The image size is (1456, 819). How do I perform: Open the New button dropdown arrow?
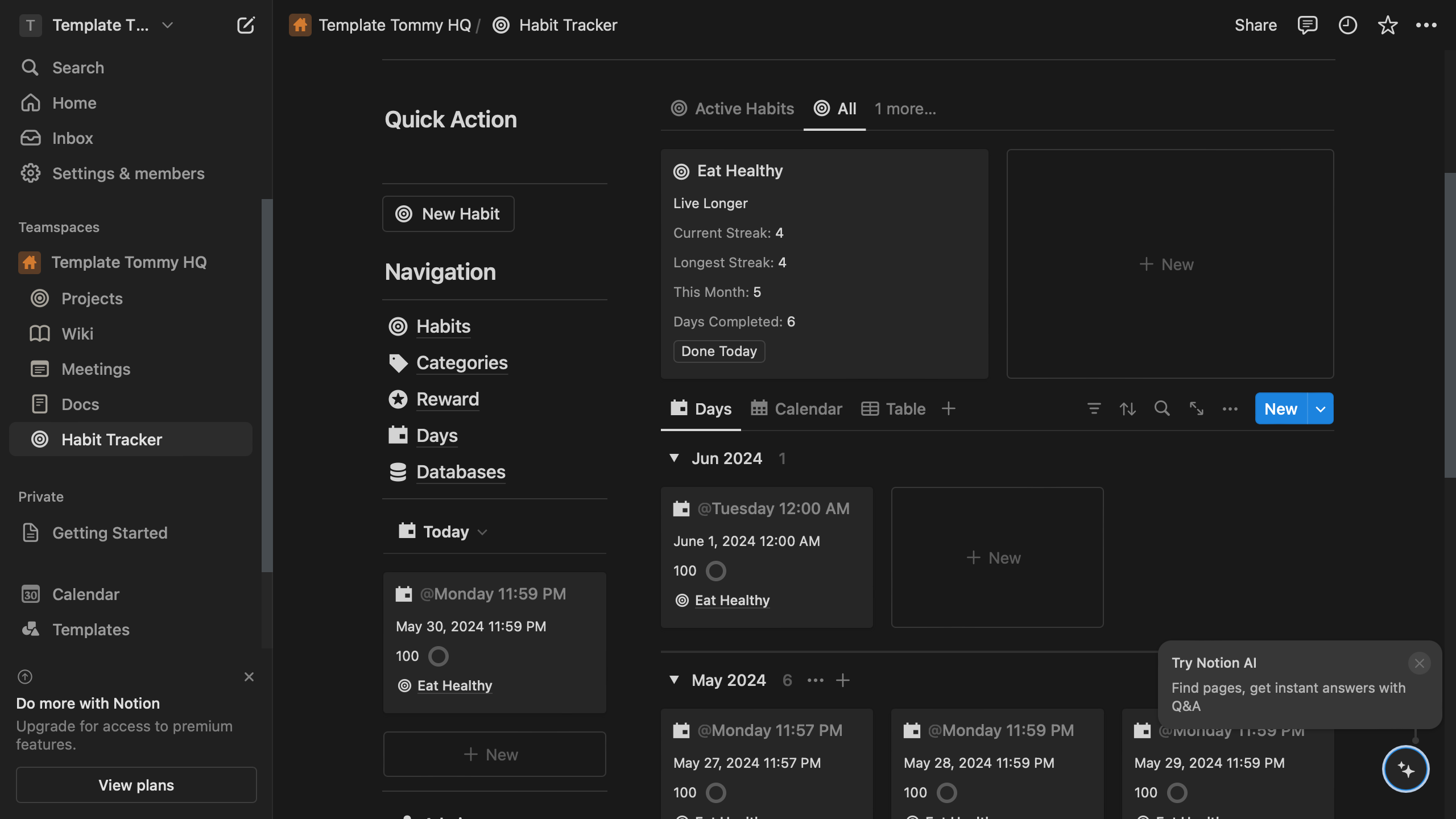pyautogui.click(x=1321, y=408)
